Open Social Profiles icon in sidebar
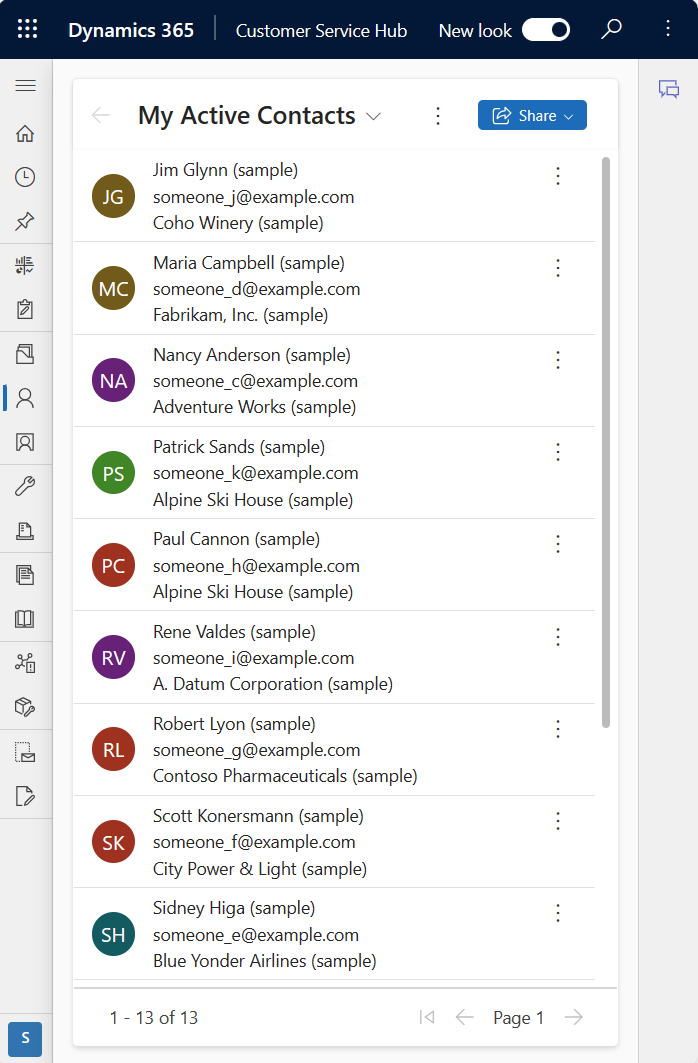698x1063 pixels. (25, 442)
